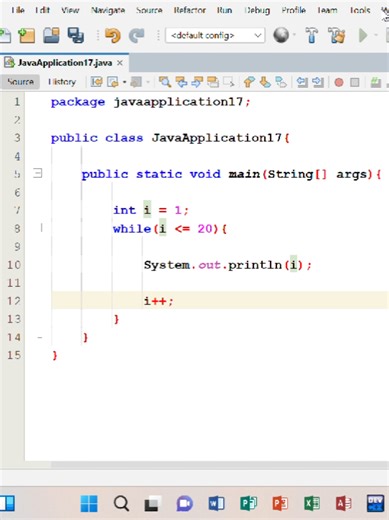Click the 'package' keyword on line 1
The height and width of the screenshot is (520, 389).
click(x=78, y=102)
